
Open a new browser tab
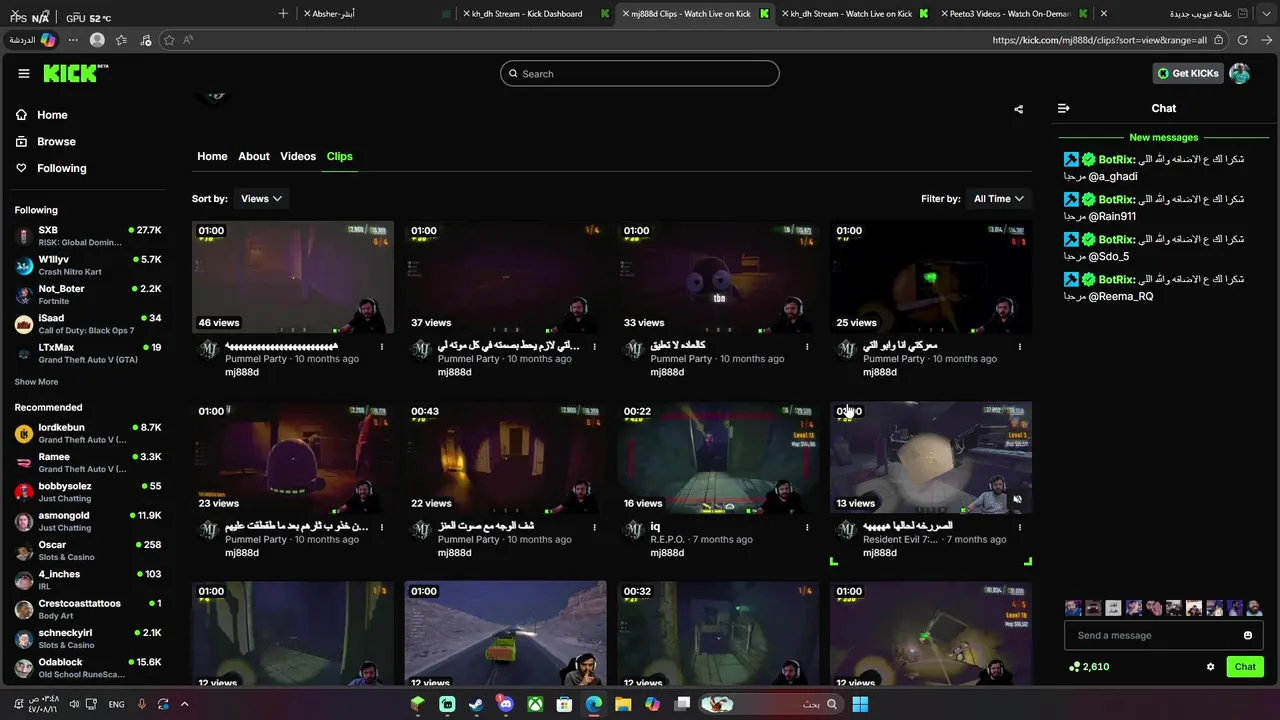283,13
